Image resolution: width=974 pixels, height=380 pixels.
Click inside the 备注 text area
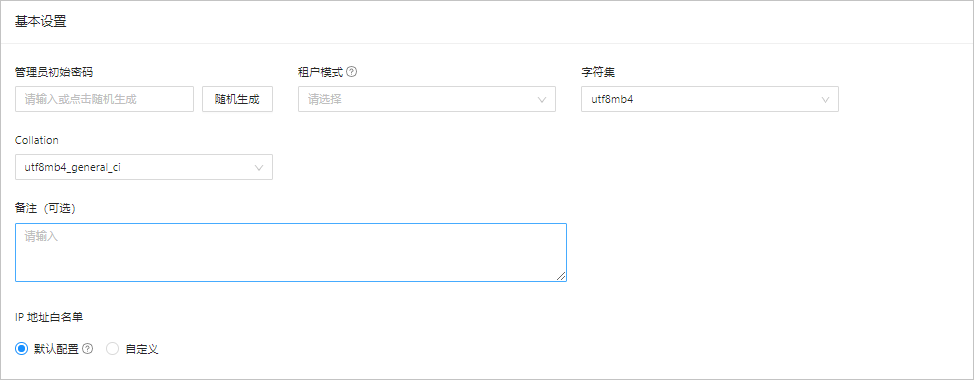click(x=291, y=252)
